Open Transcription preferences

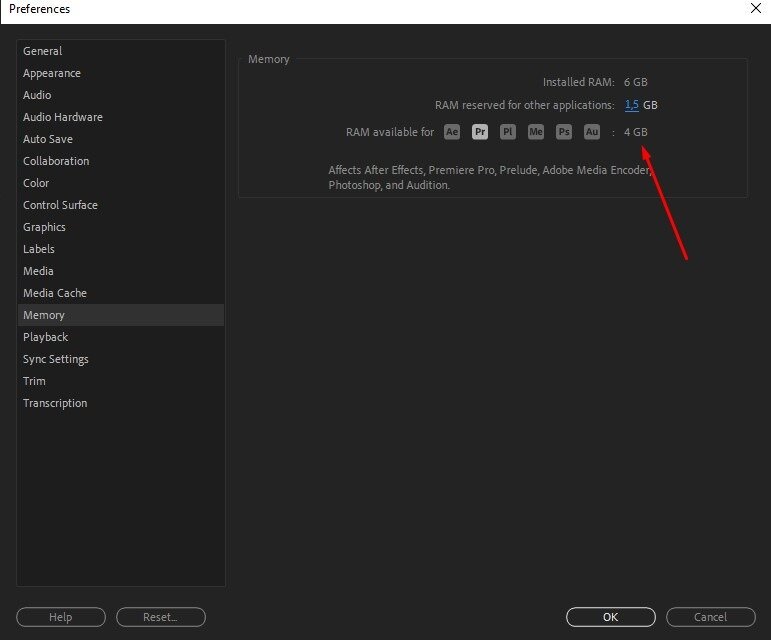121,403
